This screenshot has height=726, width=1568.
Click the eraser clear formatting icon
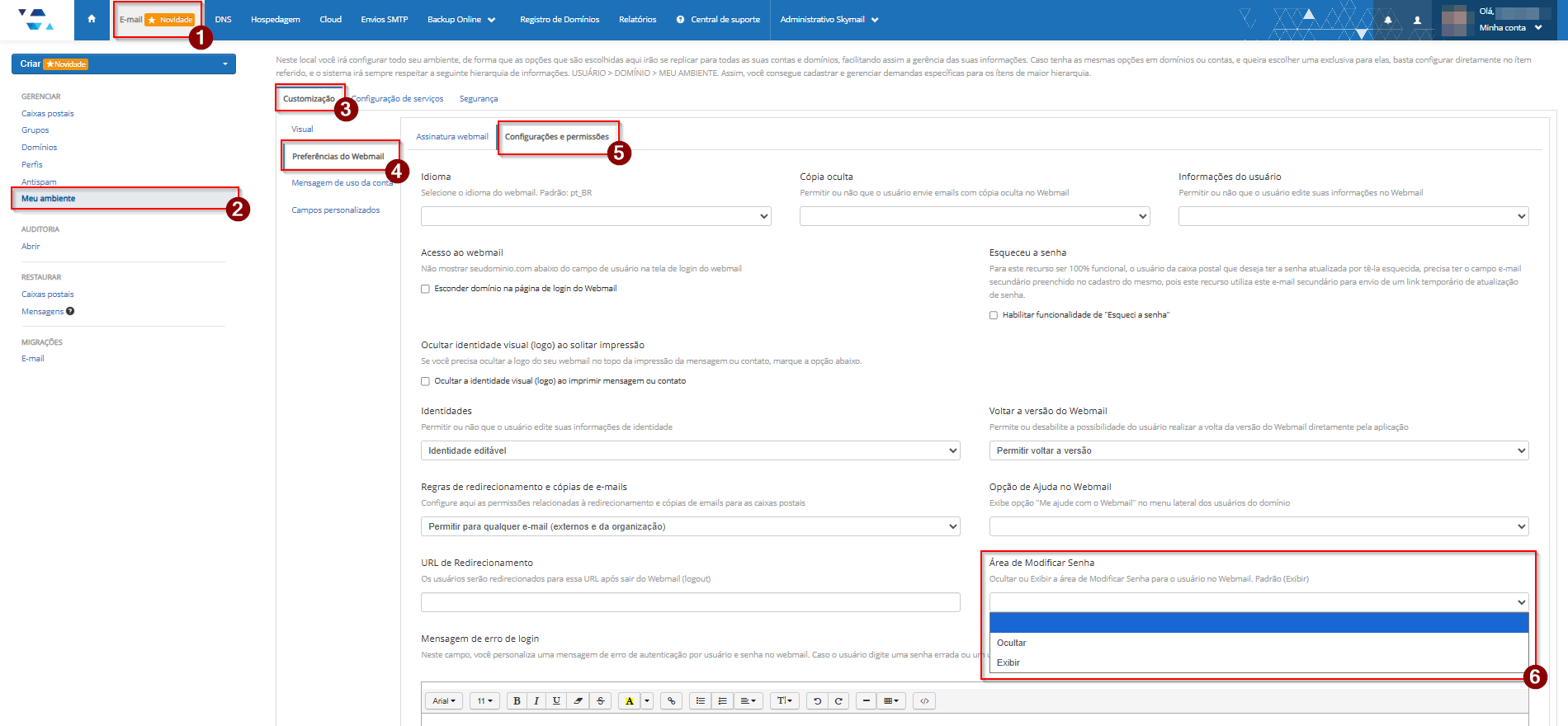point(579,701)
